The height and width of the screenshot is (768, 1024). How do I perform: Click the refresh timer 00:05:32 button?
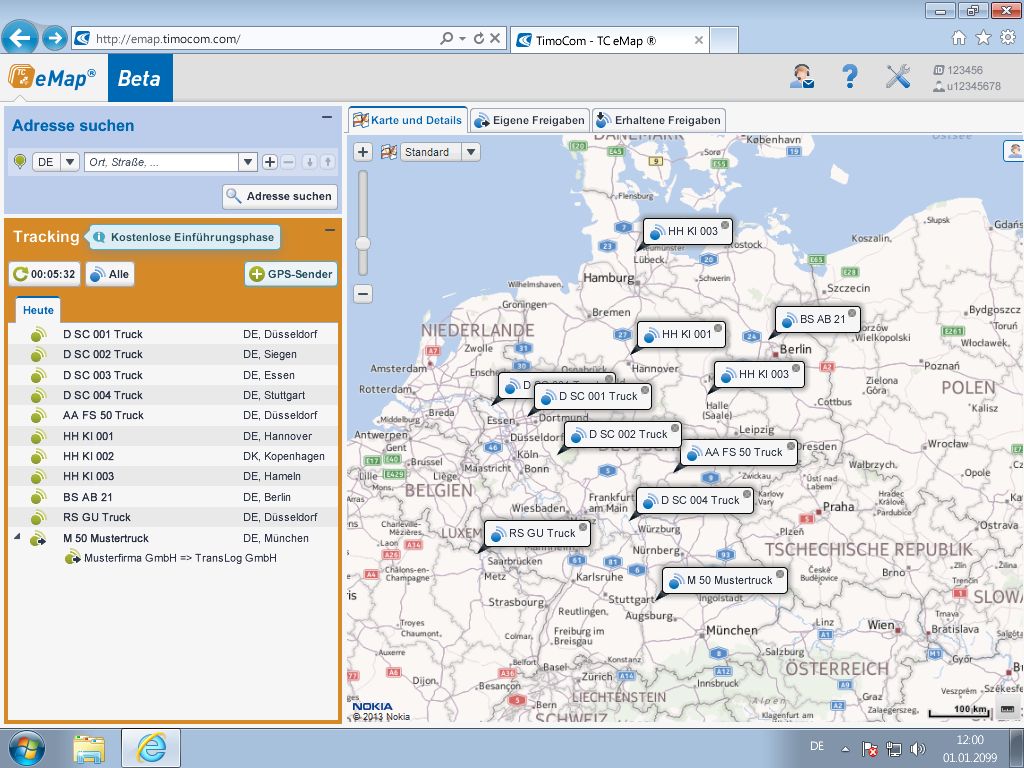(44, 274)
